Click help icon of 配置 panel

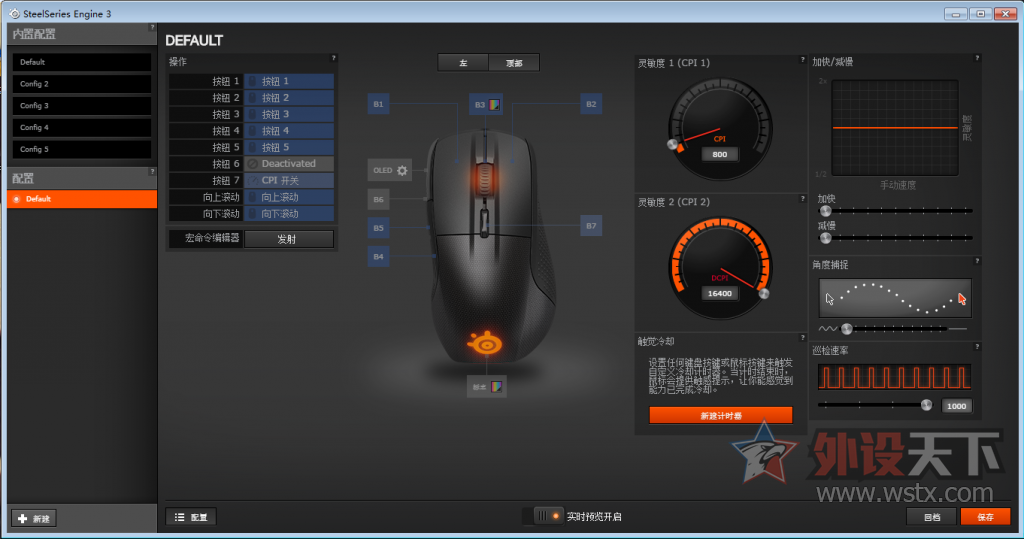tap(152, 172)
